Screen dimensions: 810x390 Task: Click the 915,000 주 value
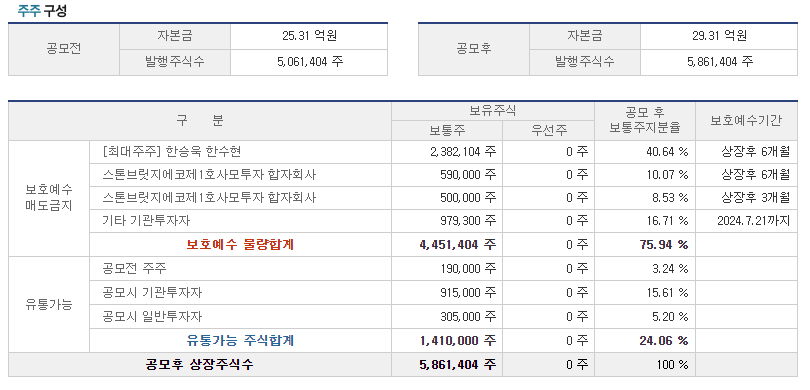468,292
